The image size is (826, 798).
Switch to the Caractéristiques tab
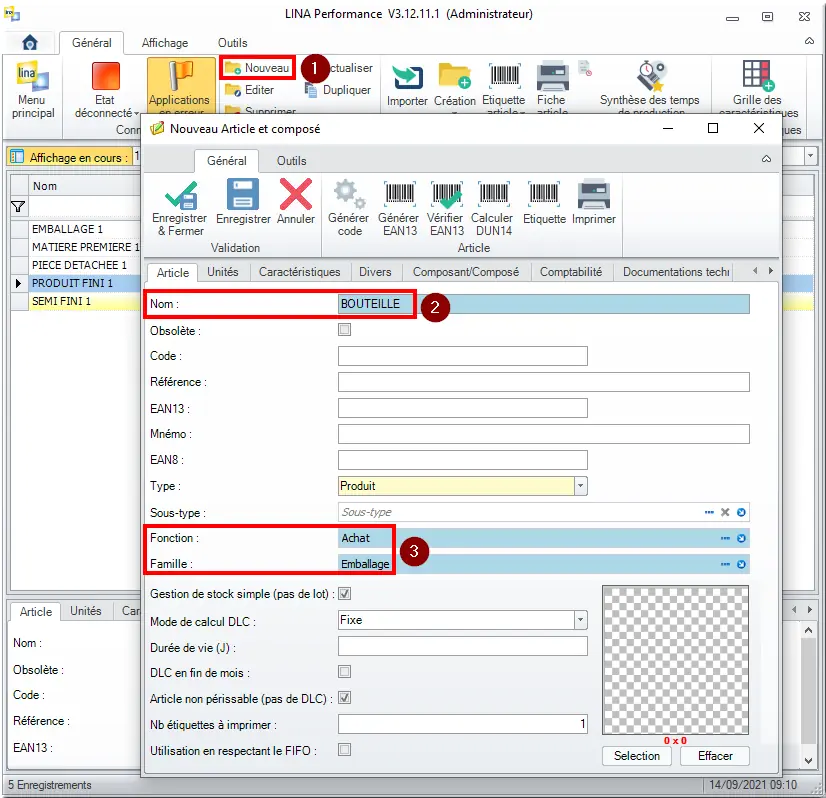pos(299,272)
